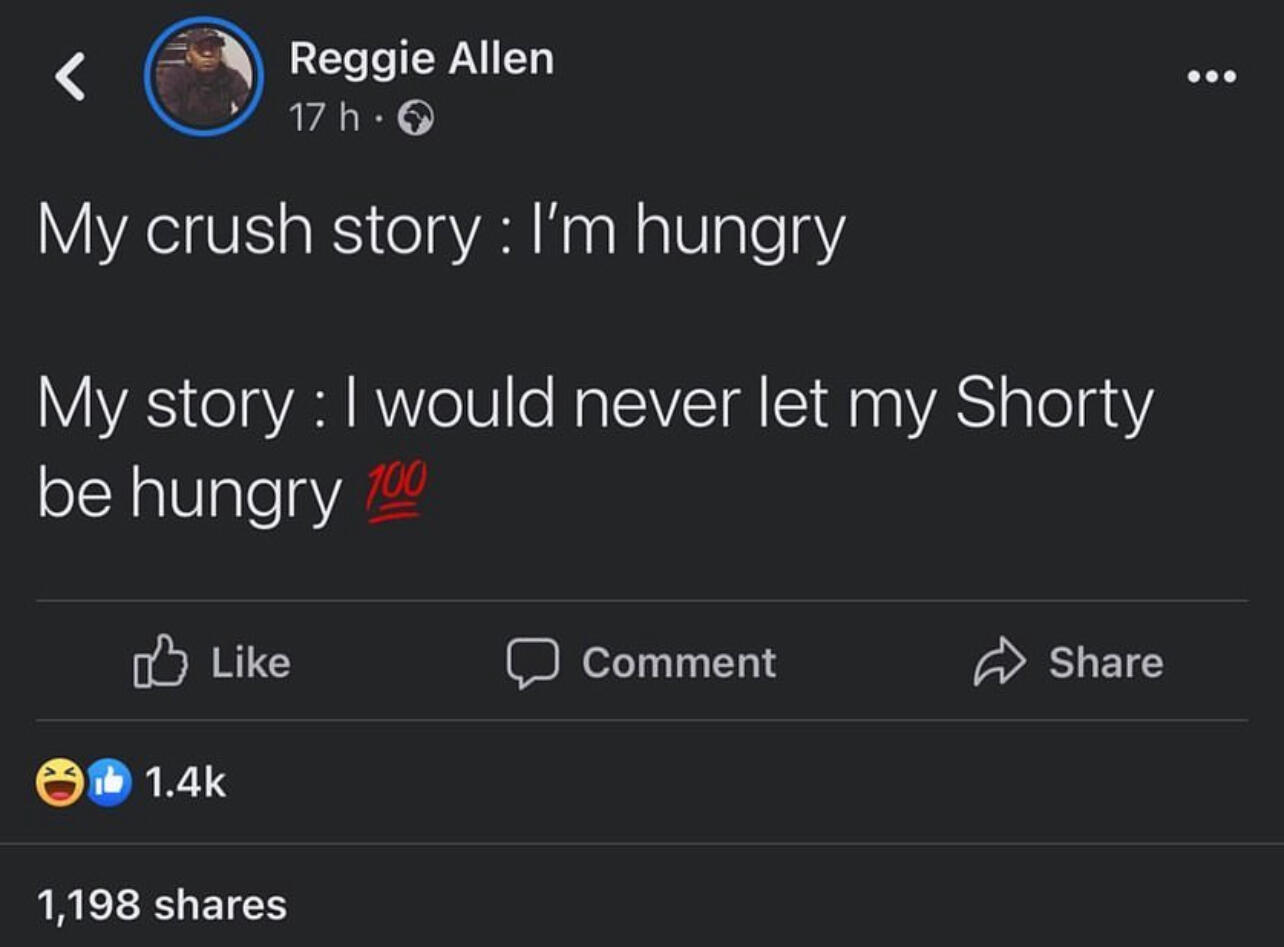Click the "My crush story : I'm hungry" line

point(441,231)
